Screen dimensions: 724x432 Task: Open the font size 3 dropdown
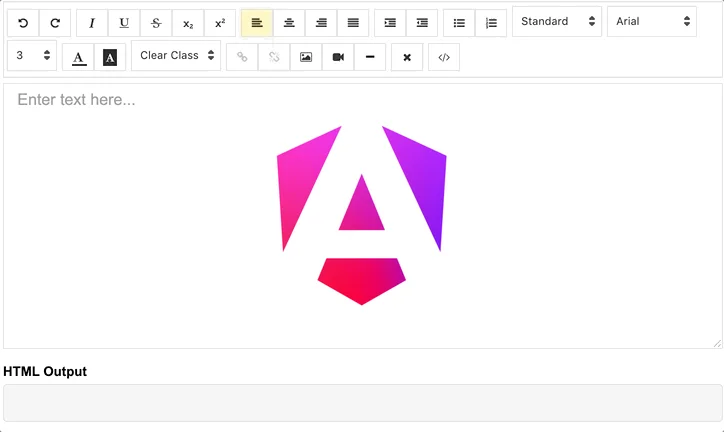tap(32, 55)
